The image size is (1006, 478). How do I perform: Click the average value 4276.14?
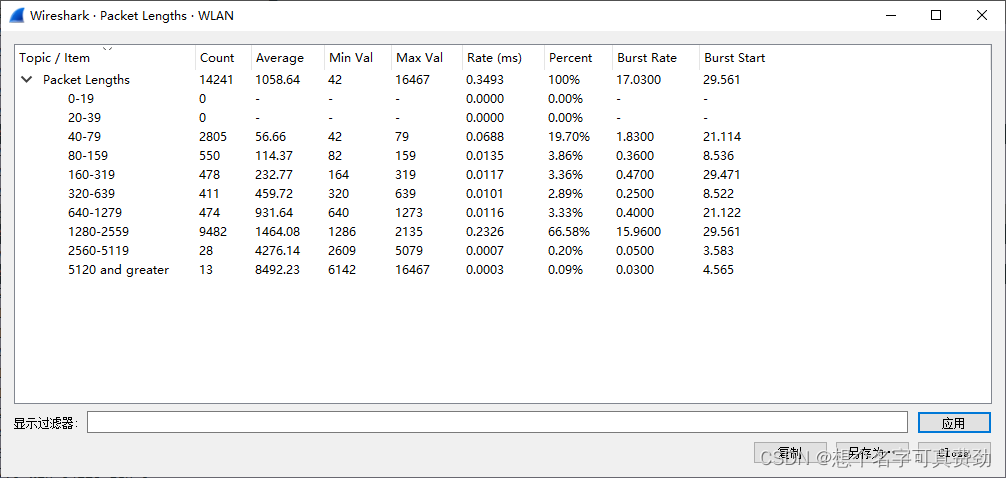click(277, 250)
